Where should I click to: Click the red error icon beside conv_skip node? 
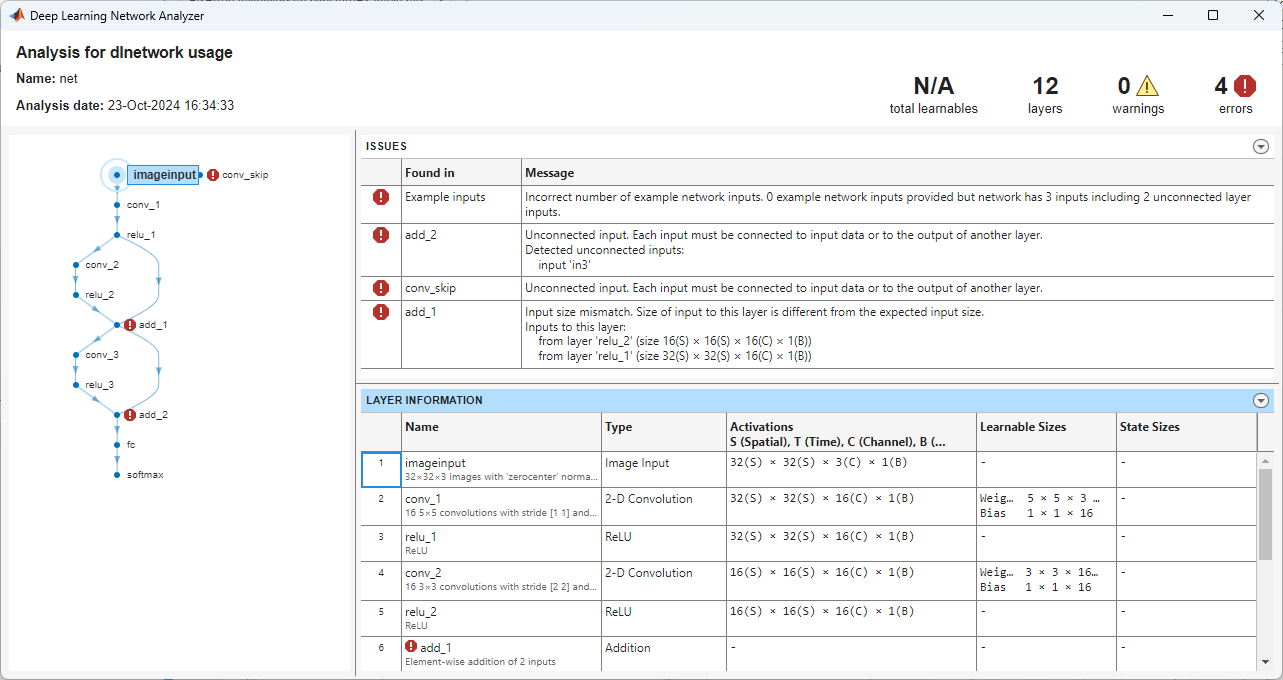(x=213, y=175)
